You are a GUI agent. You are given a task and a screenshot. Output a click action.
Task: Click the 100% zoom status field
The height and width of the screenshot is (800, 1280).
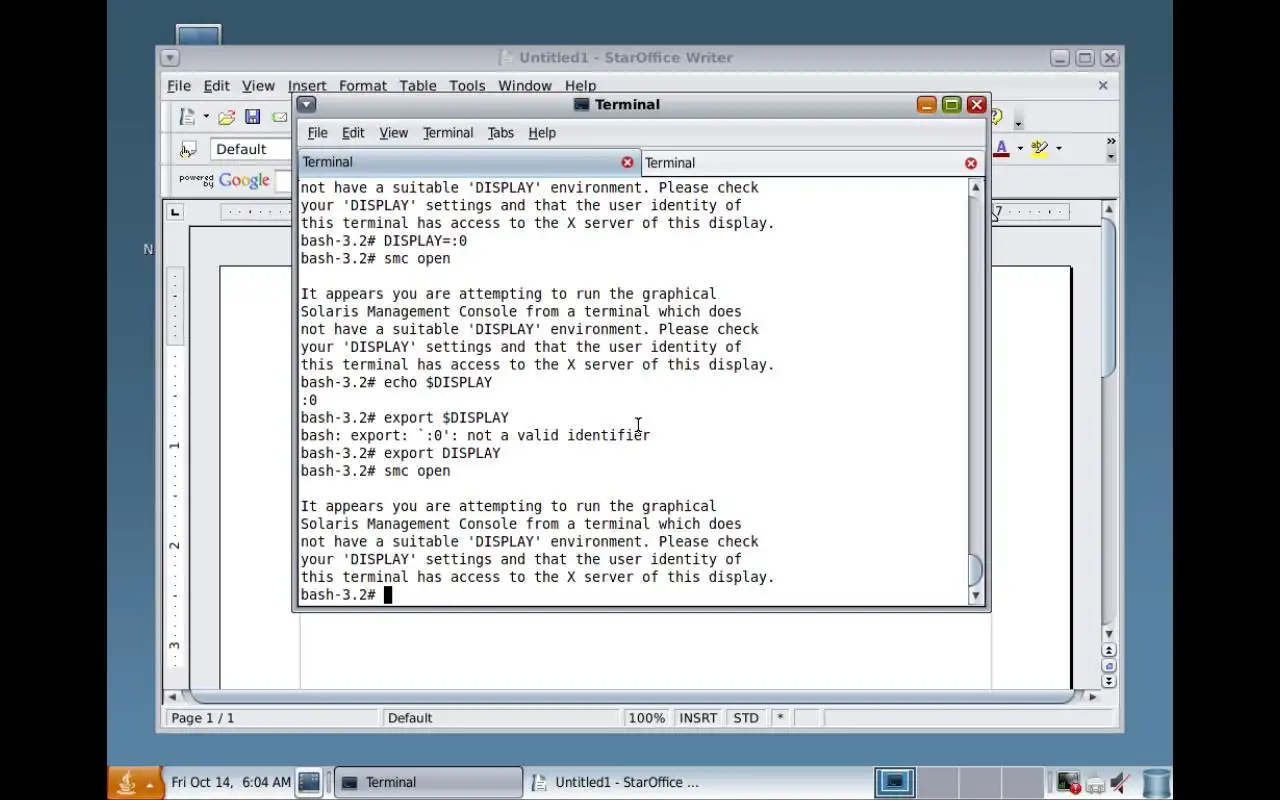click(x=647, y=718)
